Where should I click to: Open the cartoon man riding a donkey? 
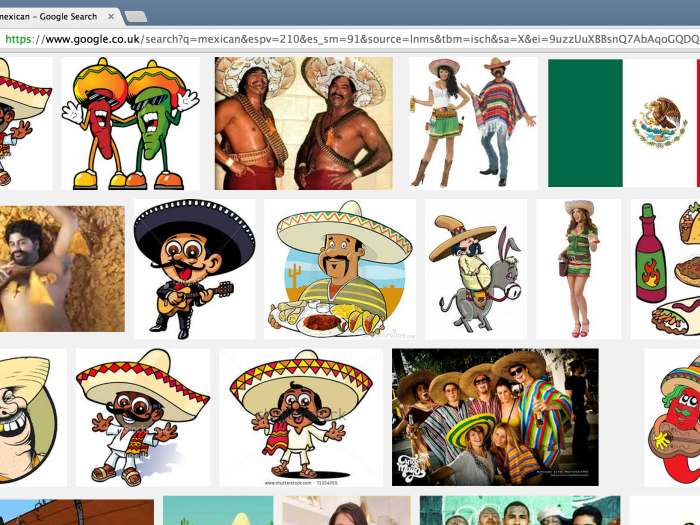click(475, 268)
